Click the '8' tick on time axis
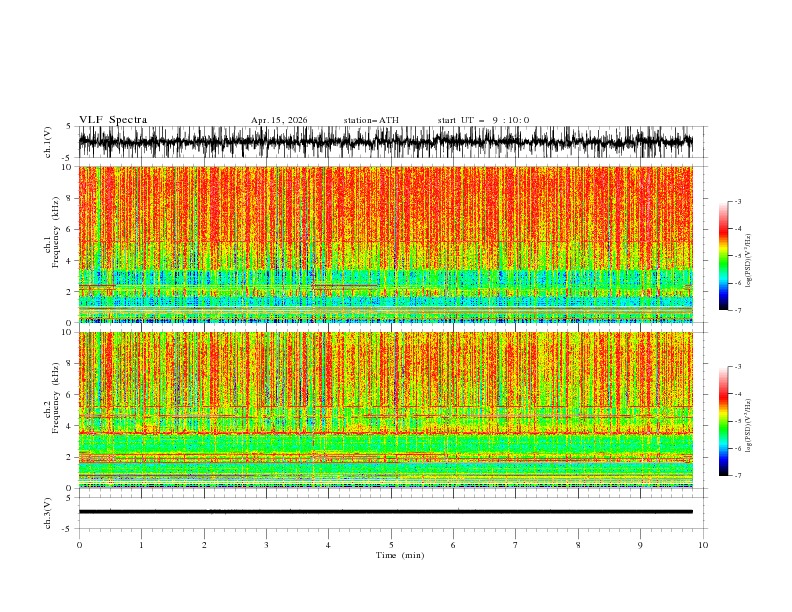Image resolution: width=792 pixels, height=612 pixels. click(x=578, y=545)
